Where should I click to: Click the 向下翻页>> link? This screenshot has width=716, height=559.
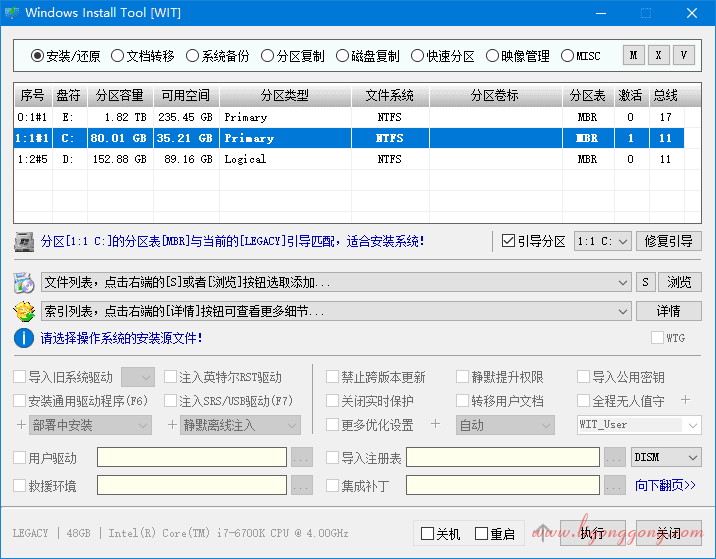tap(665, 485)
